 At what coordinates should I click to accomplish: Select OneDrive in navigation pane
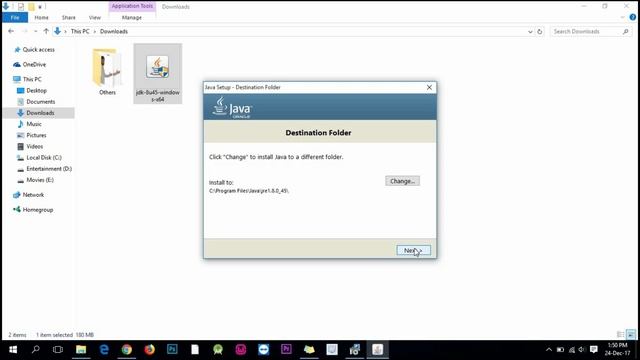pos(34,64)
